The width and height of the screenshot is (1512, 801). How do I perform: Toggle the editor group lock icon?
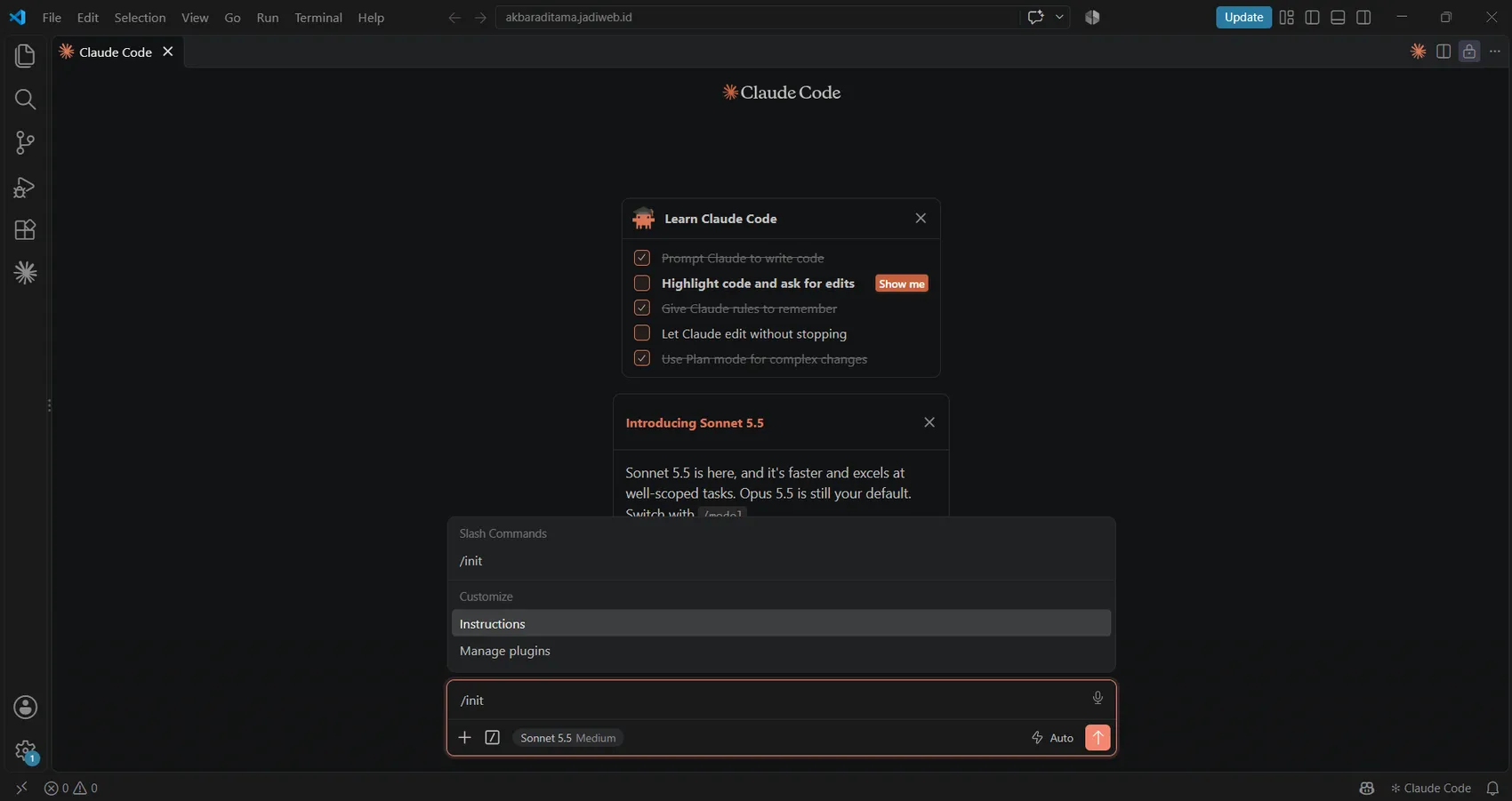tap(1469, 52)
